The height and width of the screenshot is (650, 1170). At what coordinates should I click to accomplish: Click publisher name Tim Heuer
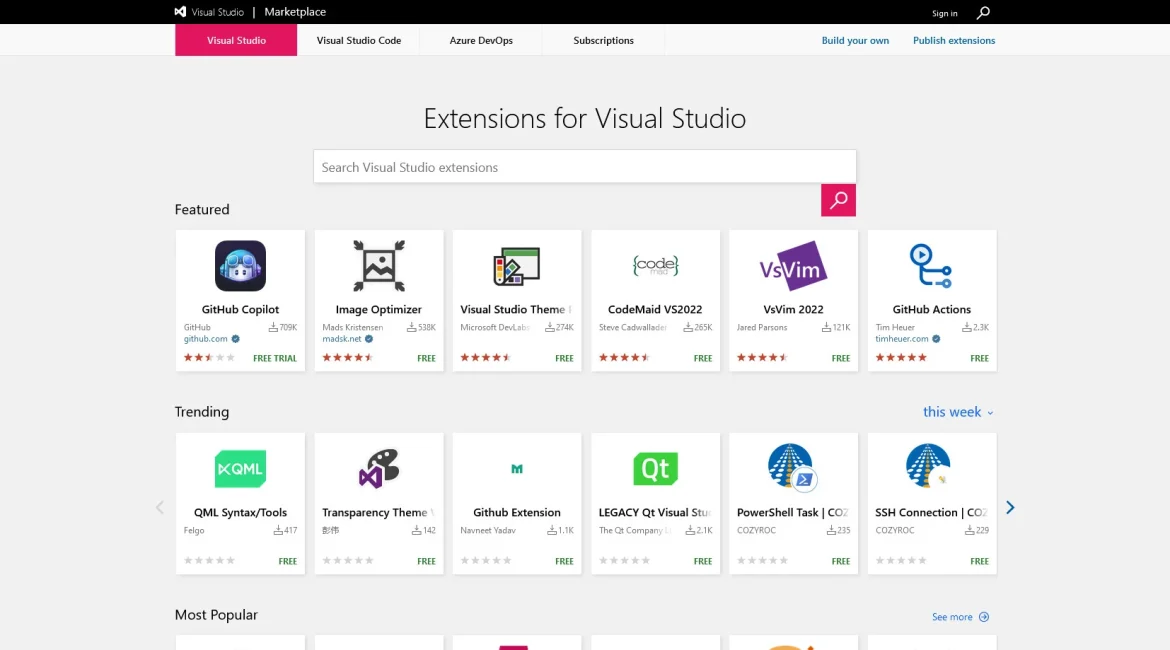click(895, 328)
